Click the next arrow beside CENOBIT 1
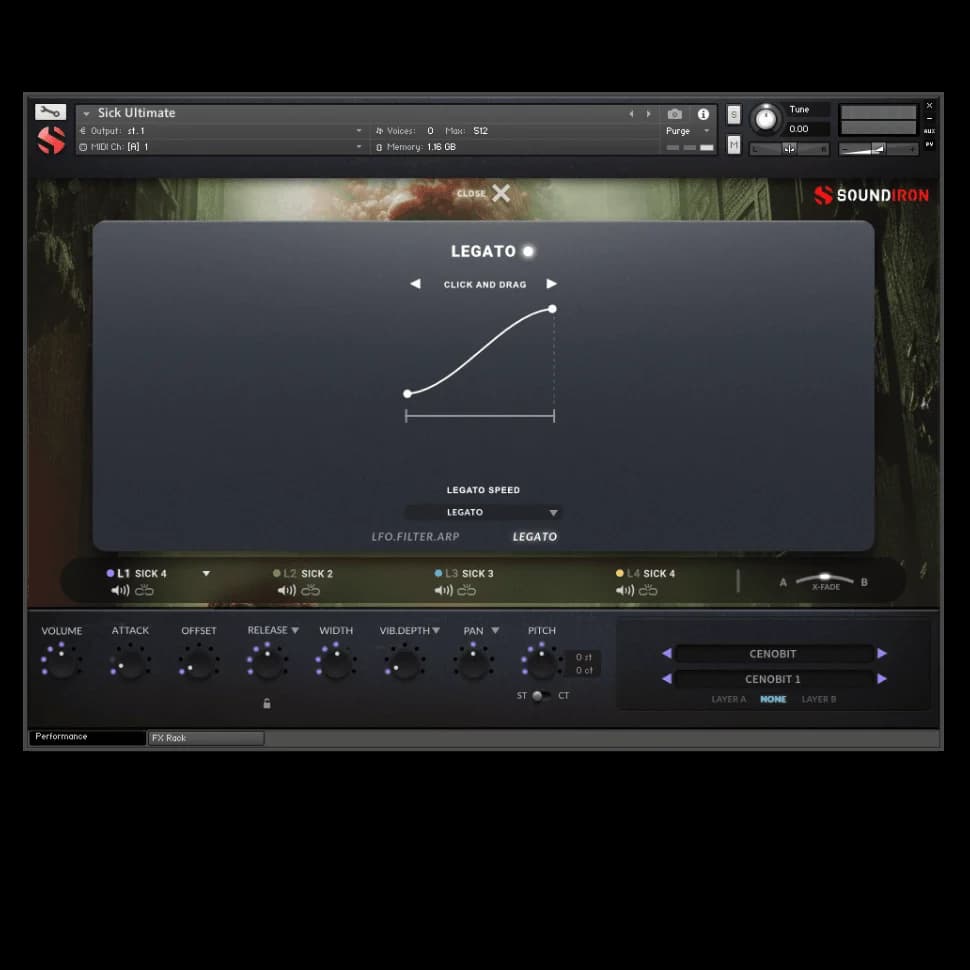970x970 pixels. pos(882,679)
